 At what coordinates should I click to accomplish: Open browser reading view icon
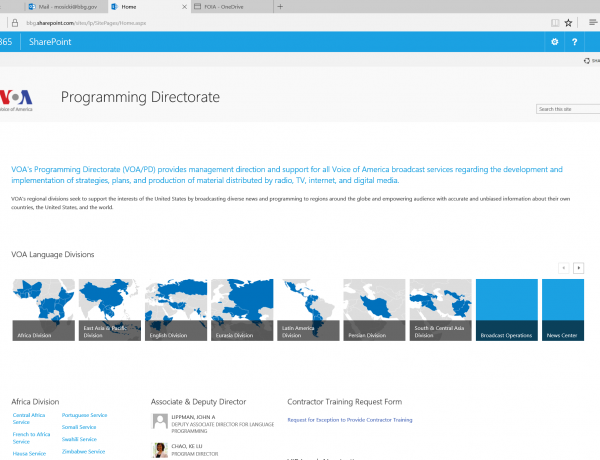pyautogui.click(x=555, y=23)
